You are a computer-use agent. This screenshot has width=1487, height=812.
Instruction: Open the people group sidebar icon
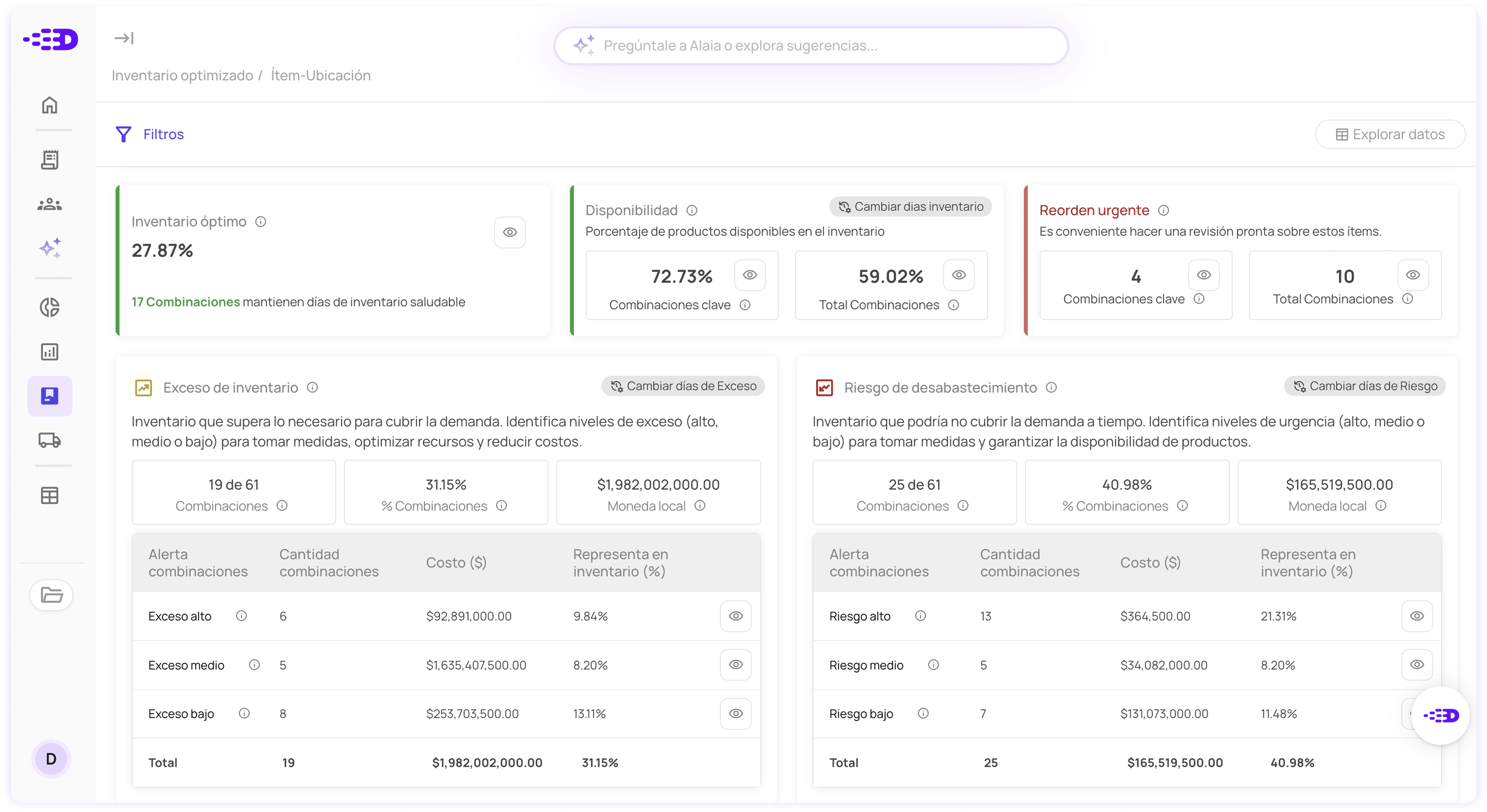50,204
